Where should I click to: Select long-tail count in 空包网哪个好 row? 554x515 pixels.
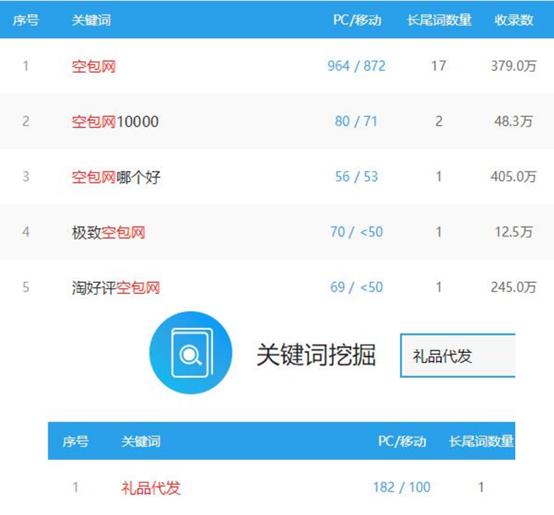tap(439, 177)
